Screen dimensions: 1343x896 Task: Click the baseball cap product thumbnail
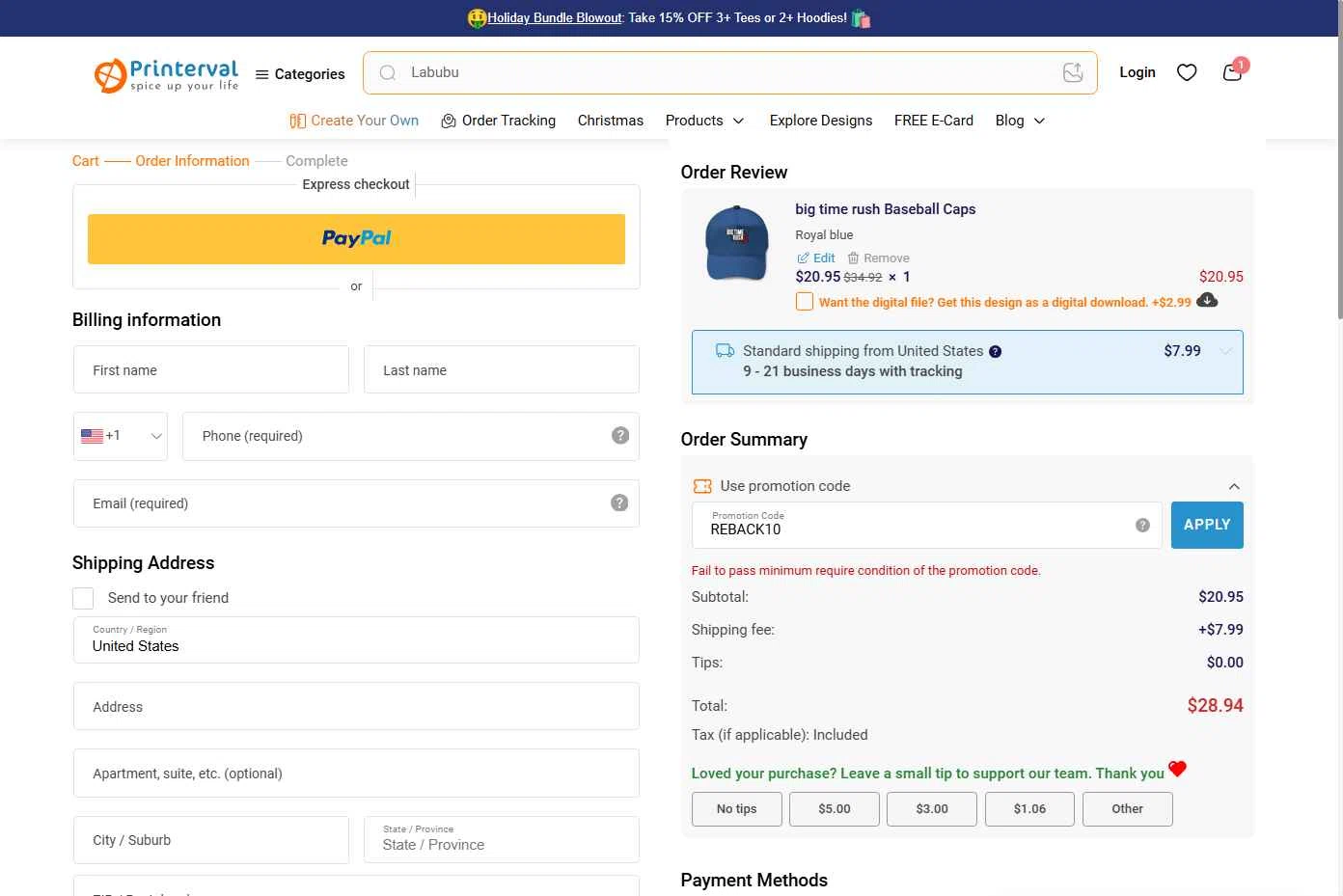(736, 243)
